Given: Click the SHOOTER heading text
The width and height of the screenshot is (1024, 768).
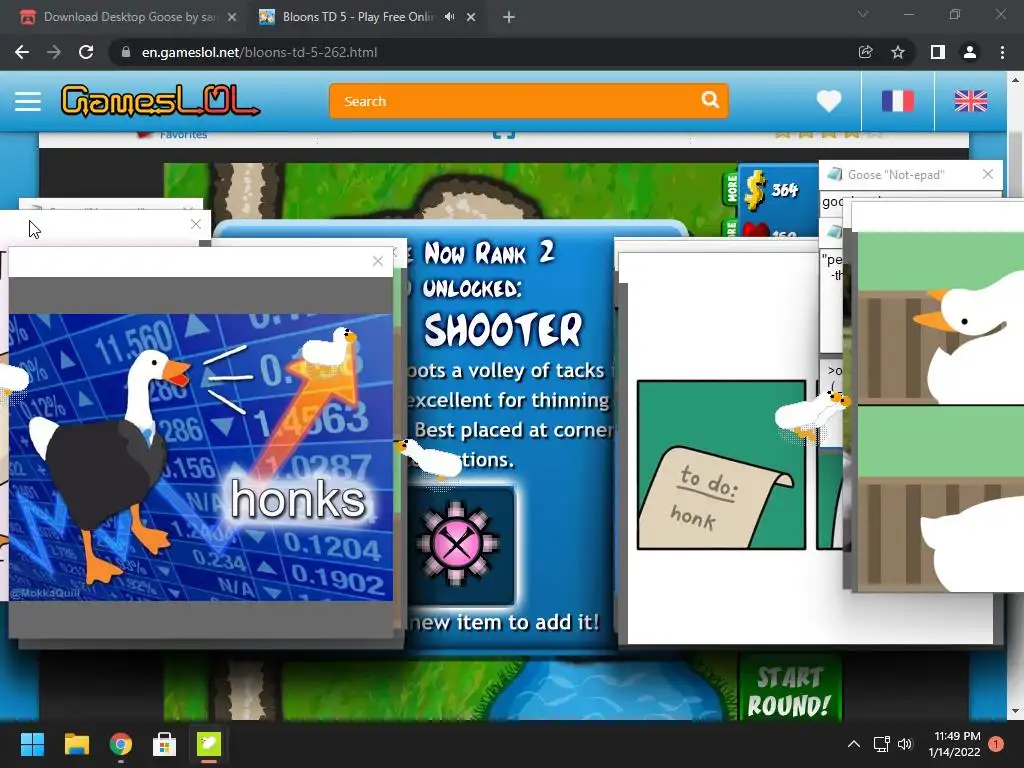Looking at the screenshot, I should pos(503,330).
